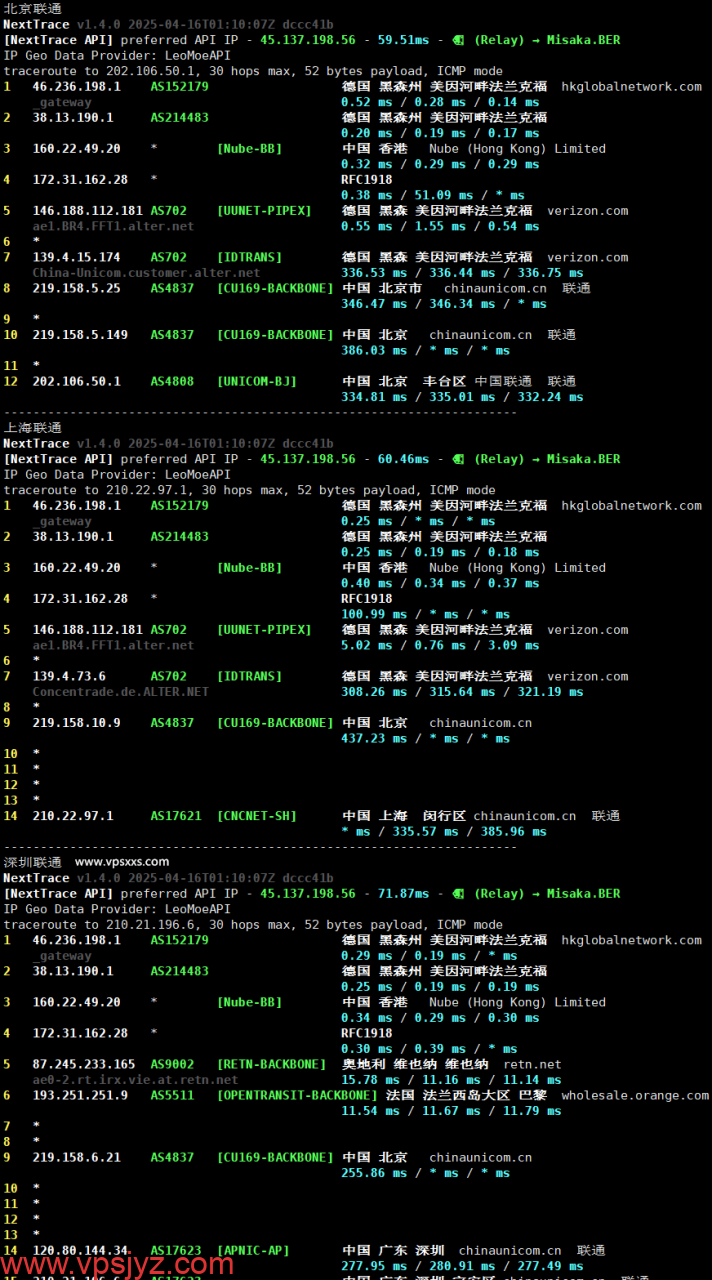The height and width of the screenshot is (1280, 712).
Task: Click the hop IP 219.158.5.25
Action: pos(76,288)
